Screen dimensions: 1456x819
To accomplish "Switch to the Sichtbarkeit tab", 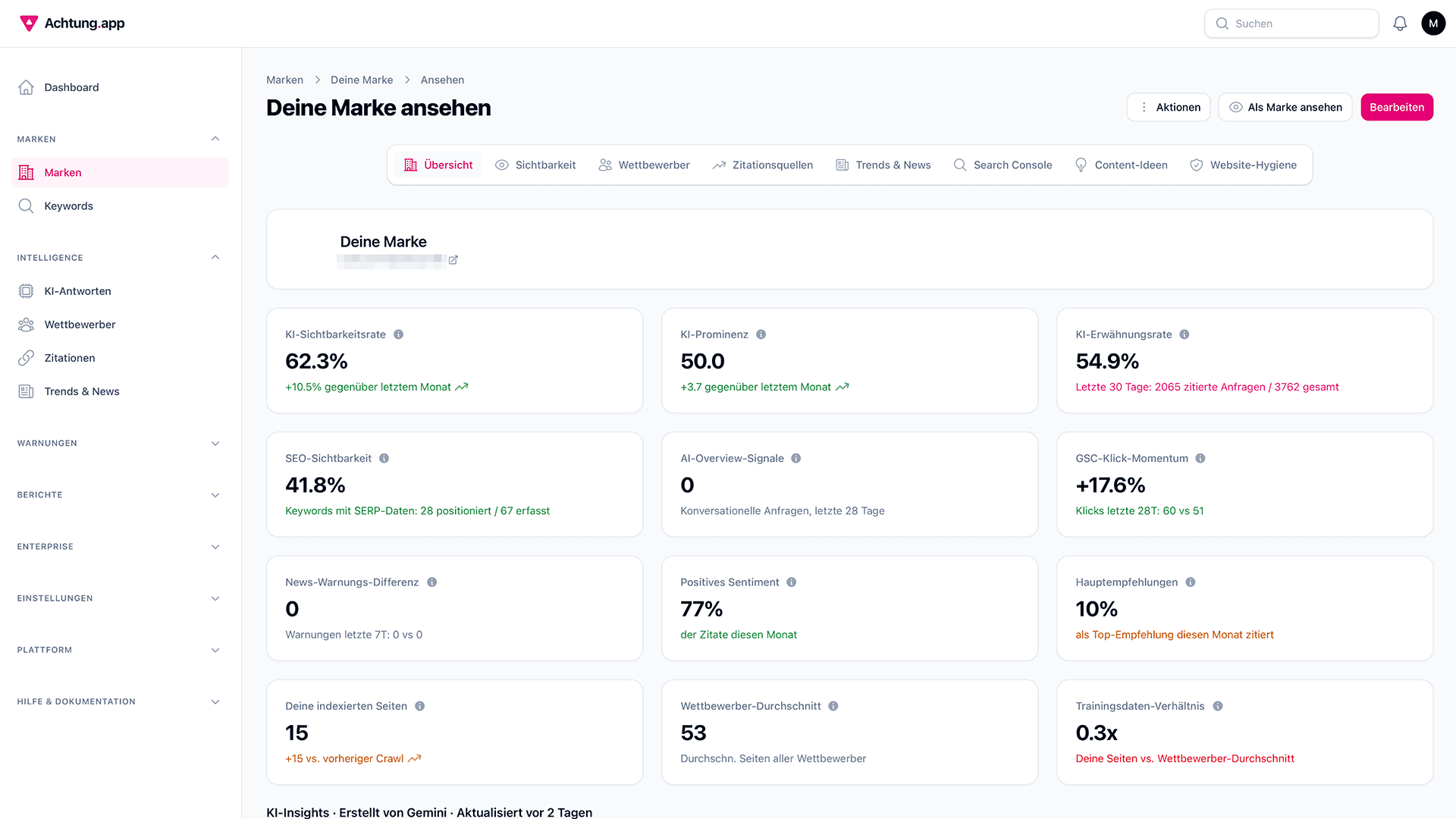I will (x=535, y=165).
